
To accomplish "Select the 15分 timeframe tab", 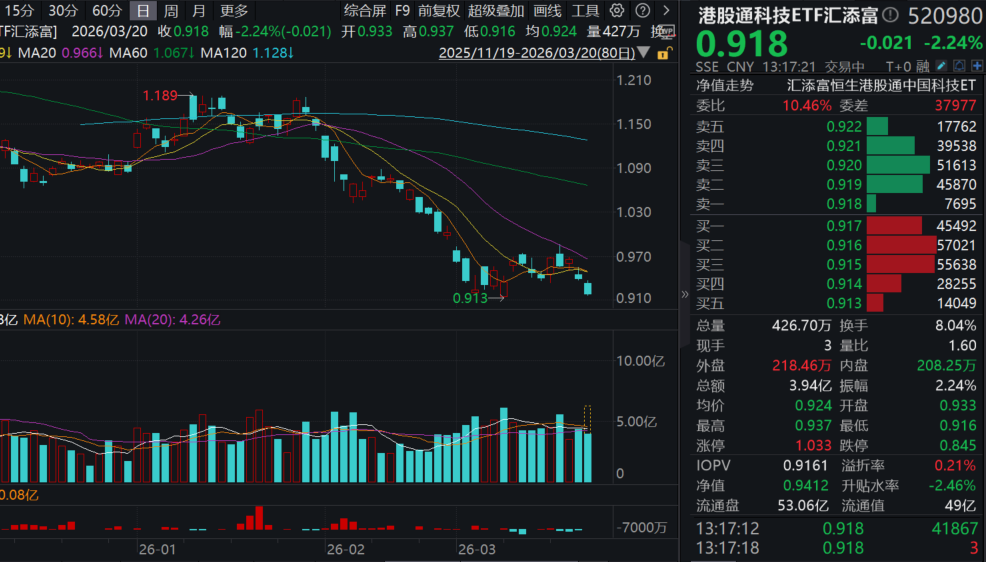I will [x=19, y=11].
